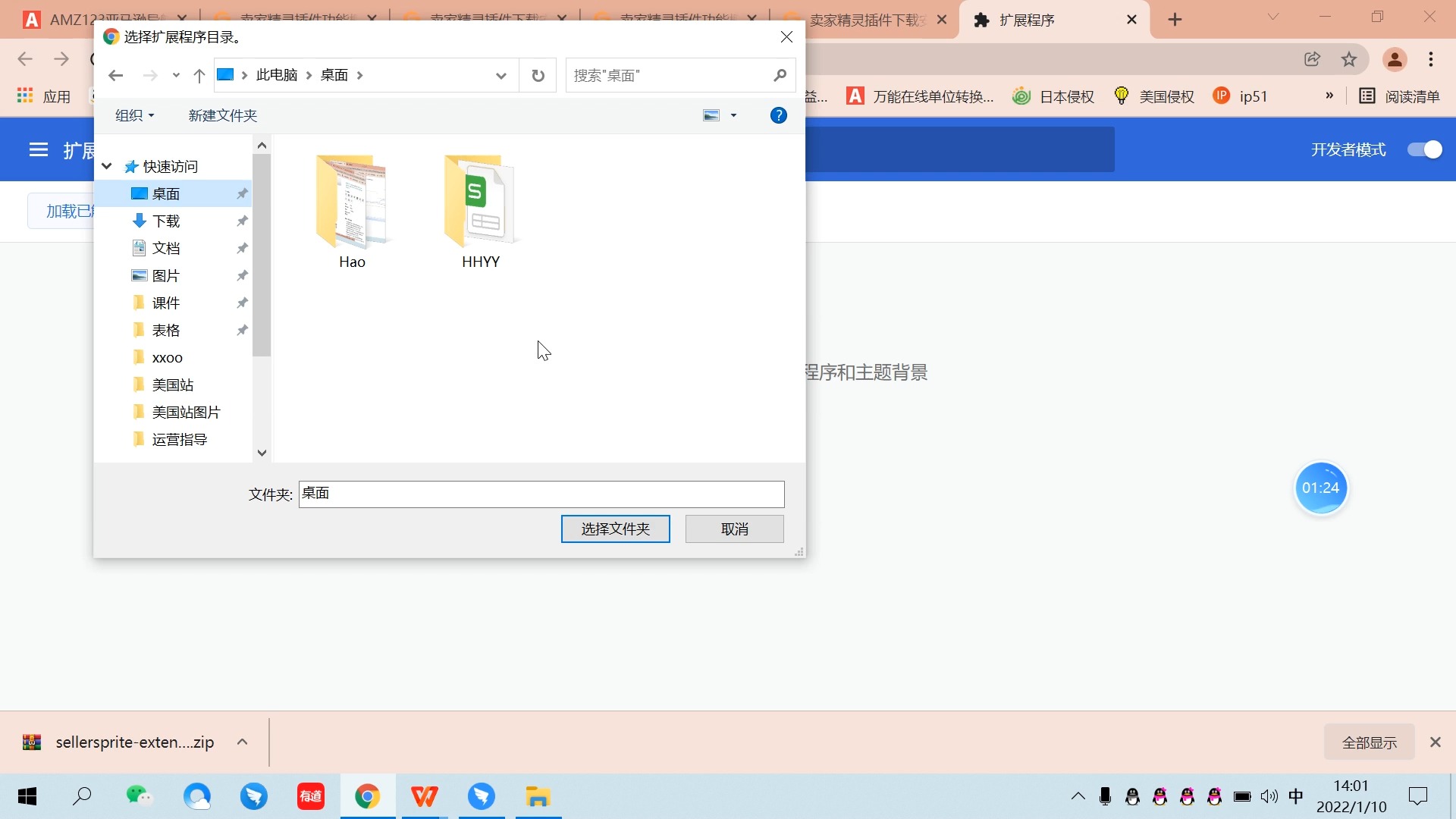Collapse the 快速访问 tree section
Viewport: 1456px width, 819px height.
tap(107, 166)
